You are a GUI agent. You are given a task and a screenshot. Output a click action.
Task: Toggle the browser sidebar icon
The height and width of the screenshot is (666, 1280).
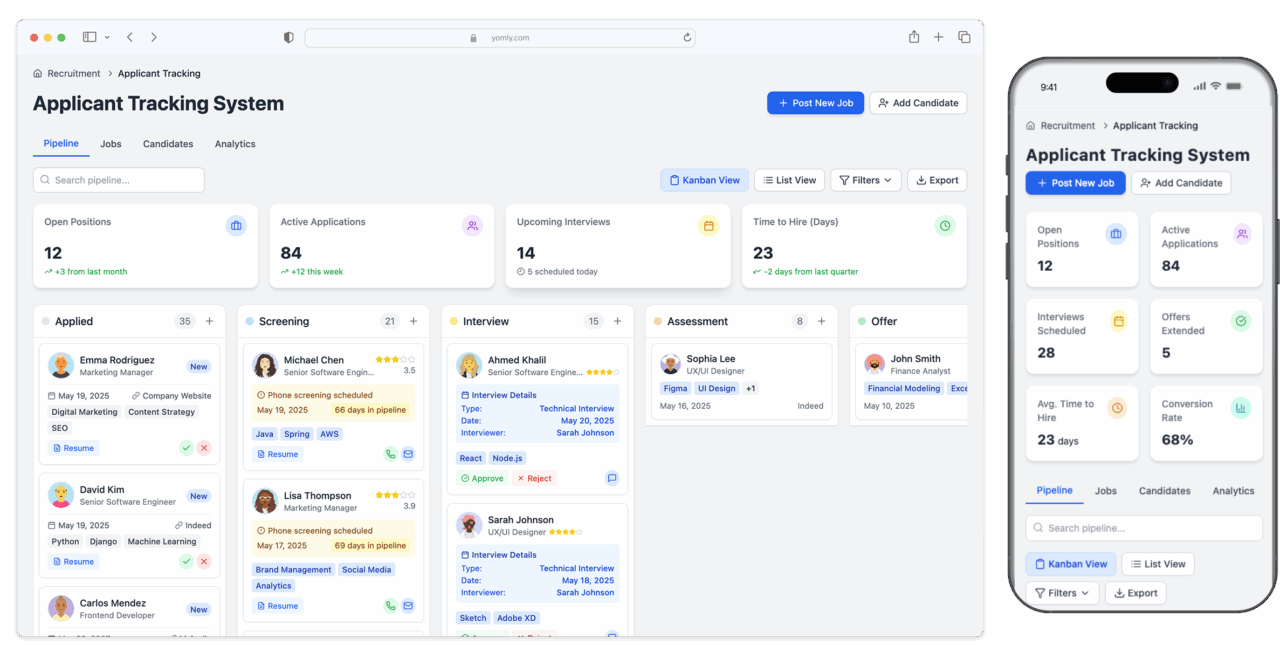coord(90,37)
